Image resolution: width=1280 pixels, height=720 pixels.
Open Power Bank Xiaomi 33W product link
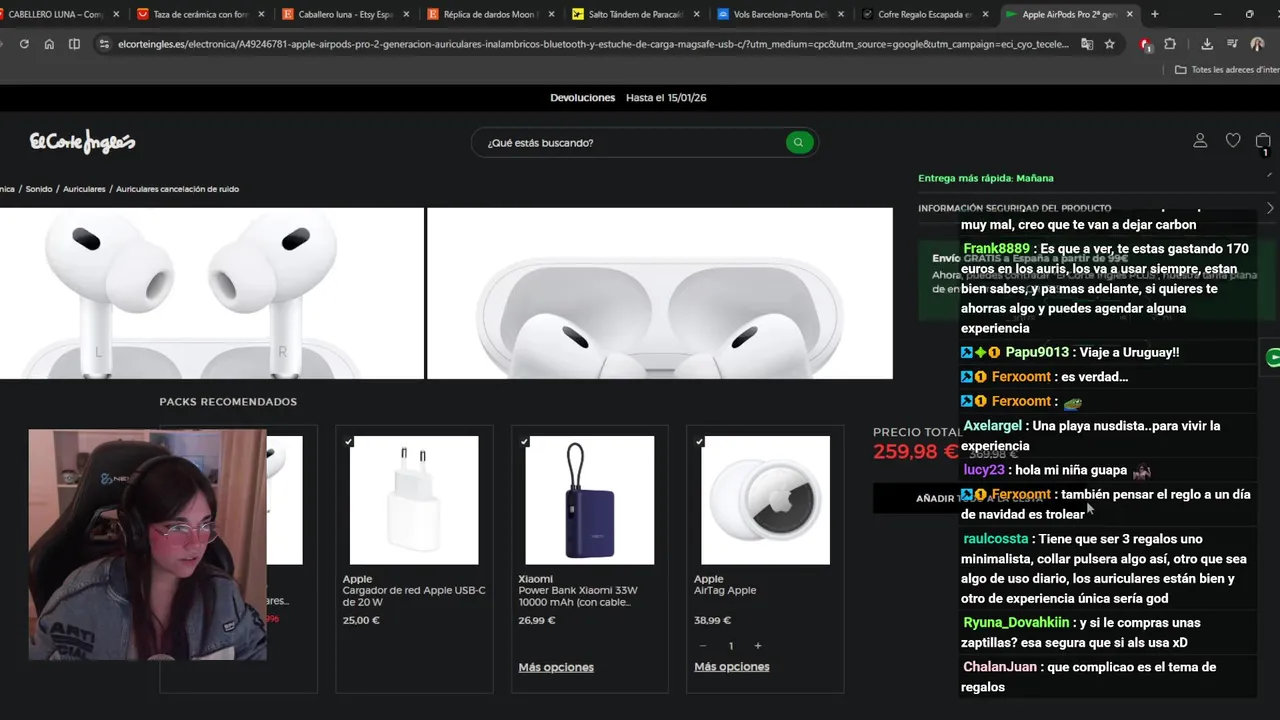tap(578, 596)
